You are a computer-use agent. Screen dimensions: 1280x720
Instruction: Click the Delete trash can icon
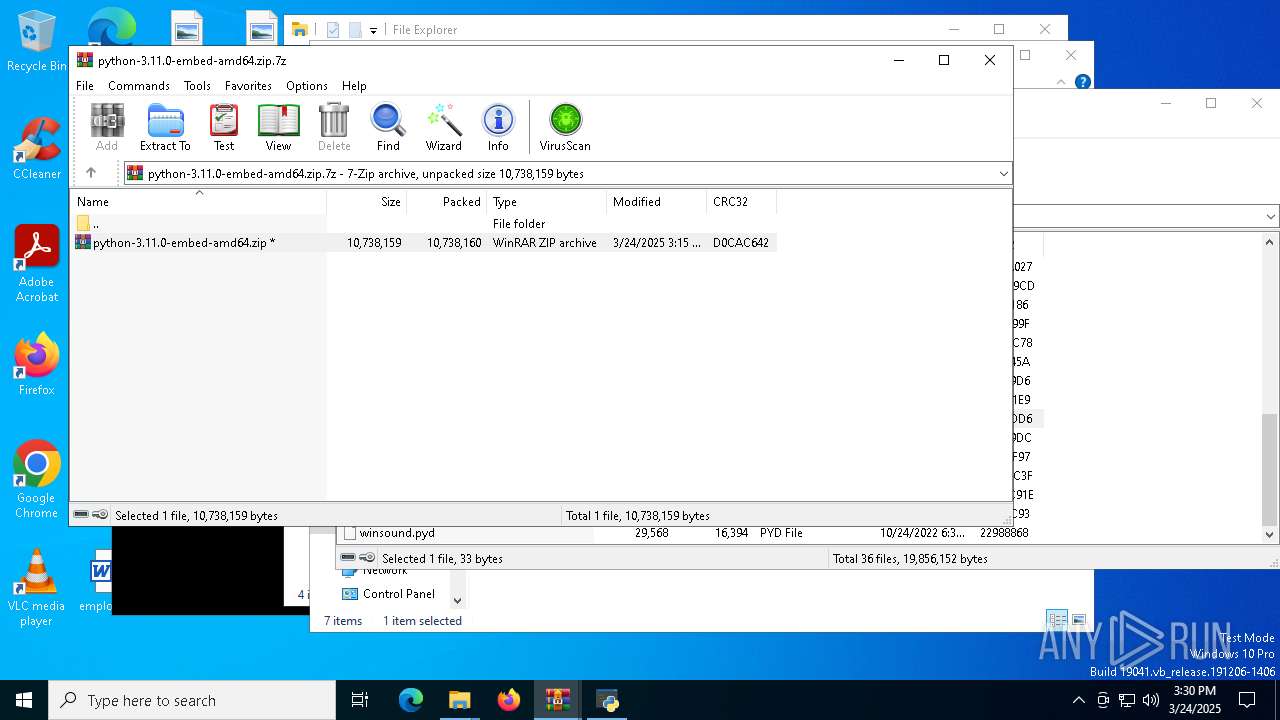334,128
